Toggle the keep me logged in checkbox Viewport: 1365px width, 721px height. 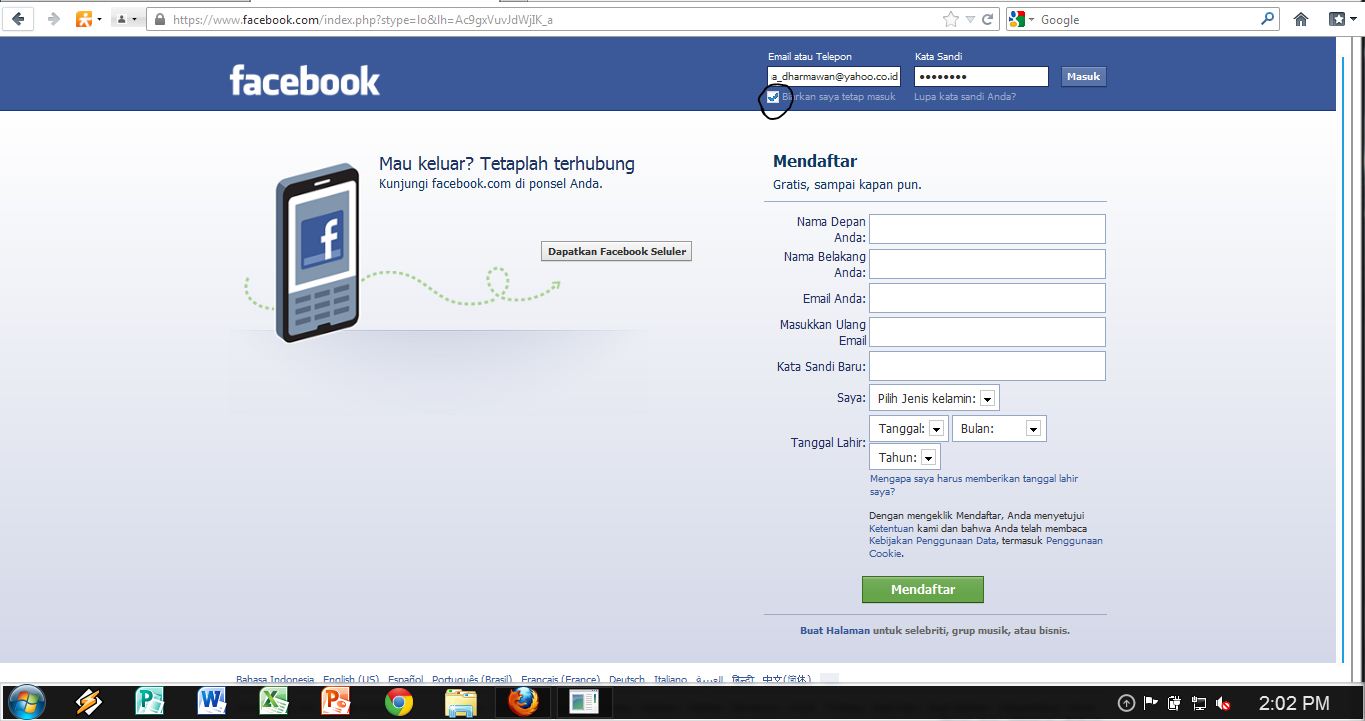pos(773,97)
